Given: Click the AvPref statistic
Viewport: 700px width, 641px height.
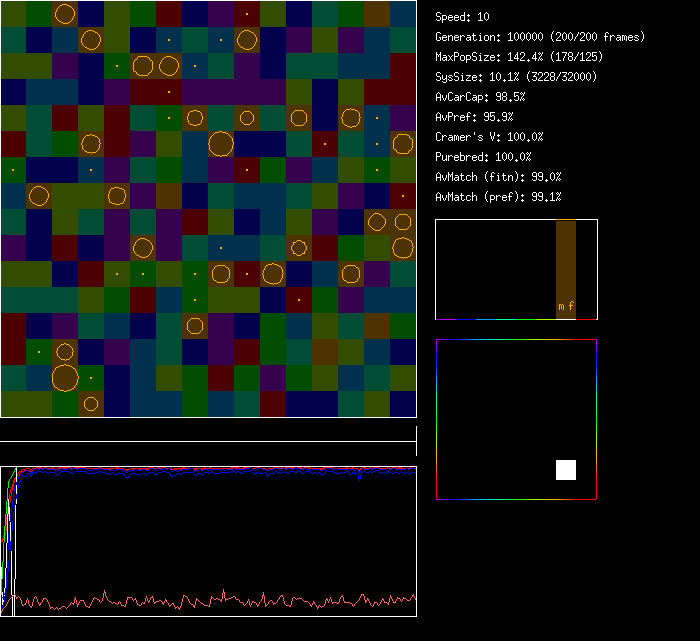Looking at the screenshot, I should click(474, 117).
